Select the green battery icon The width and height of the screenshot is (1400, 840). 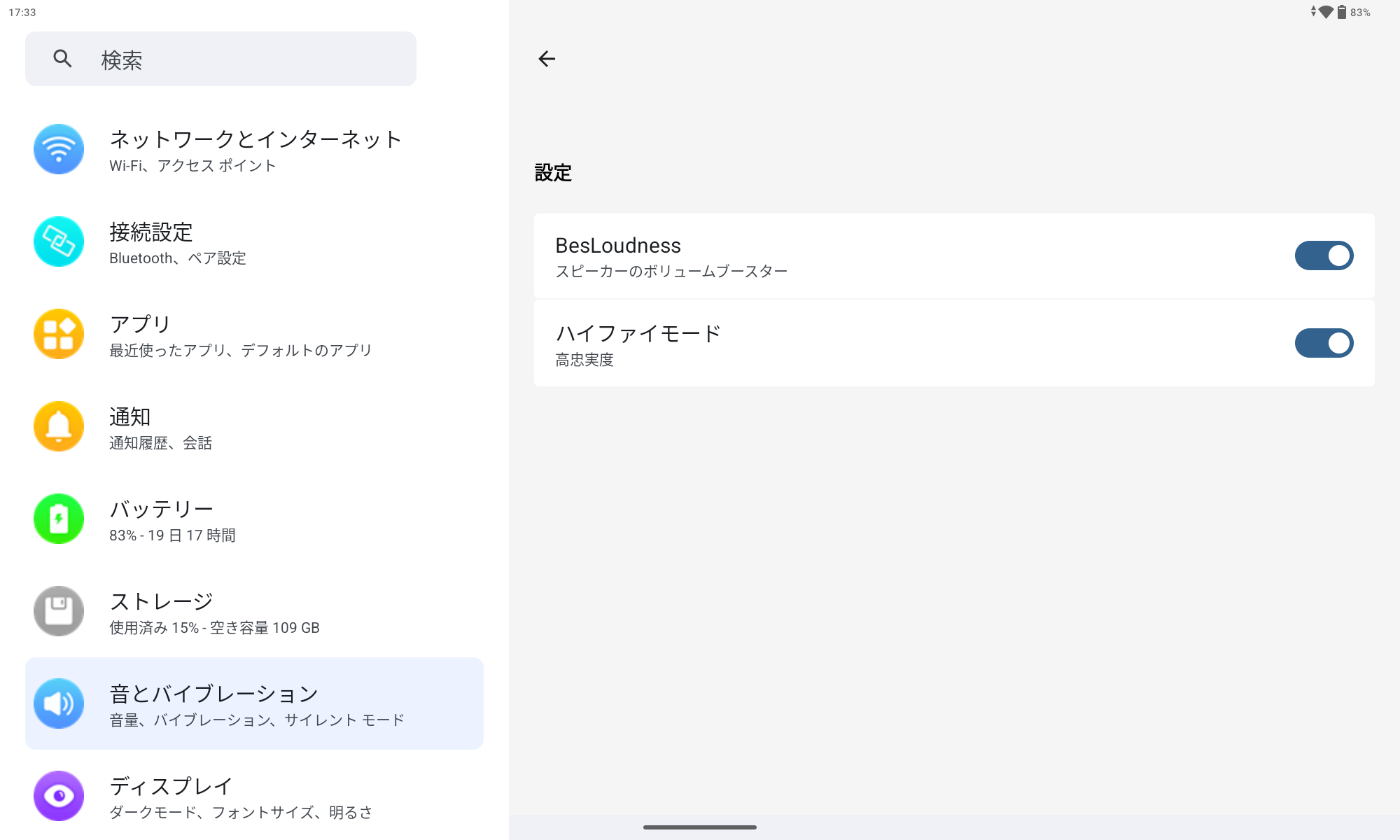coord(59,519)
